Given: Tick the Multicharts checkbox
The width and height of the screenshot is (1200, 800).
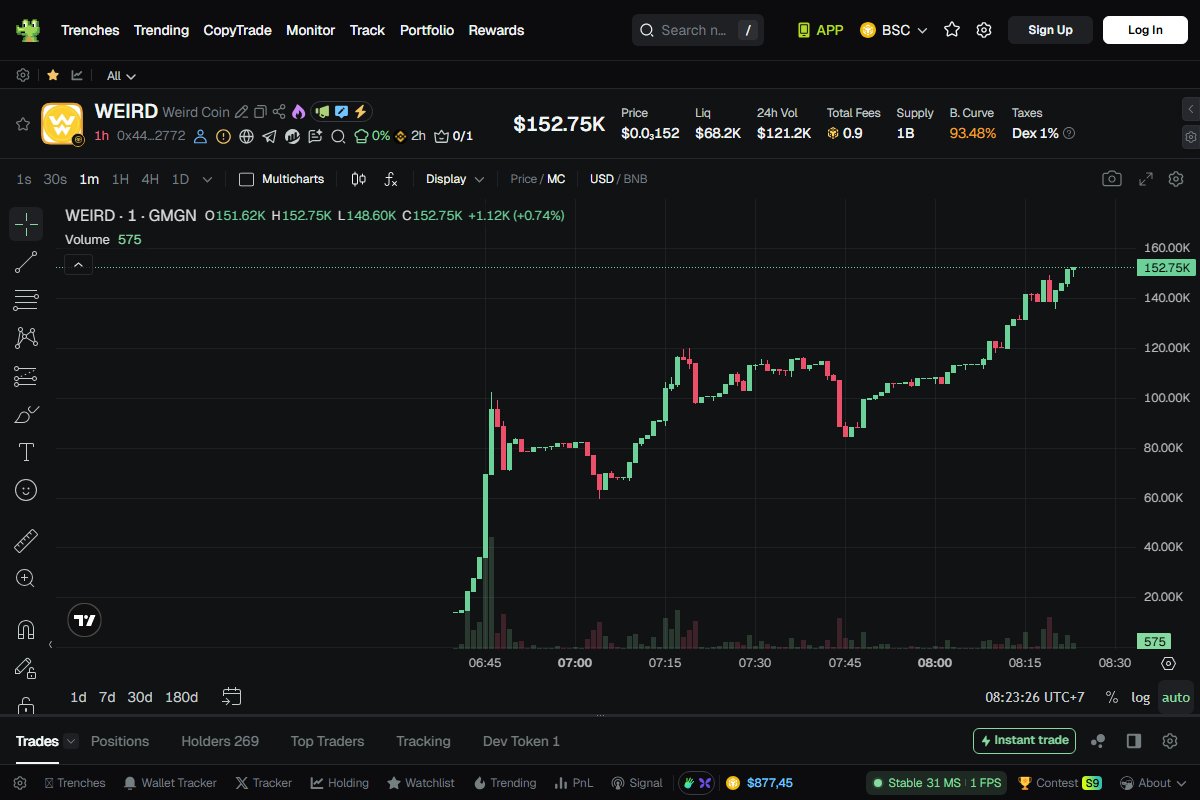Looking at the screenshot, I should 246,179.
